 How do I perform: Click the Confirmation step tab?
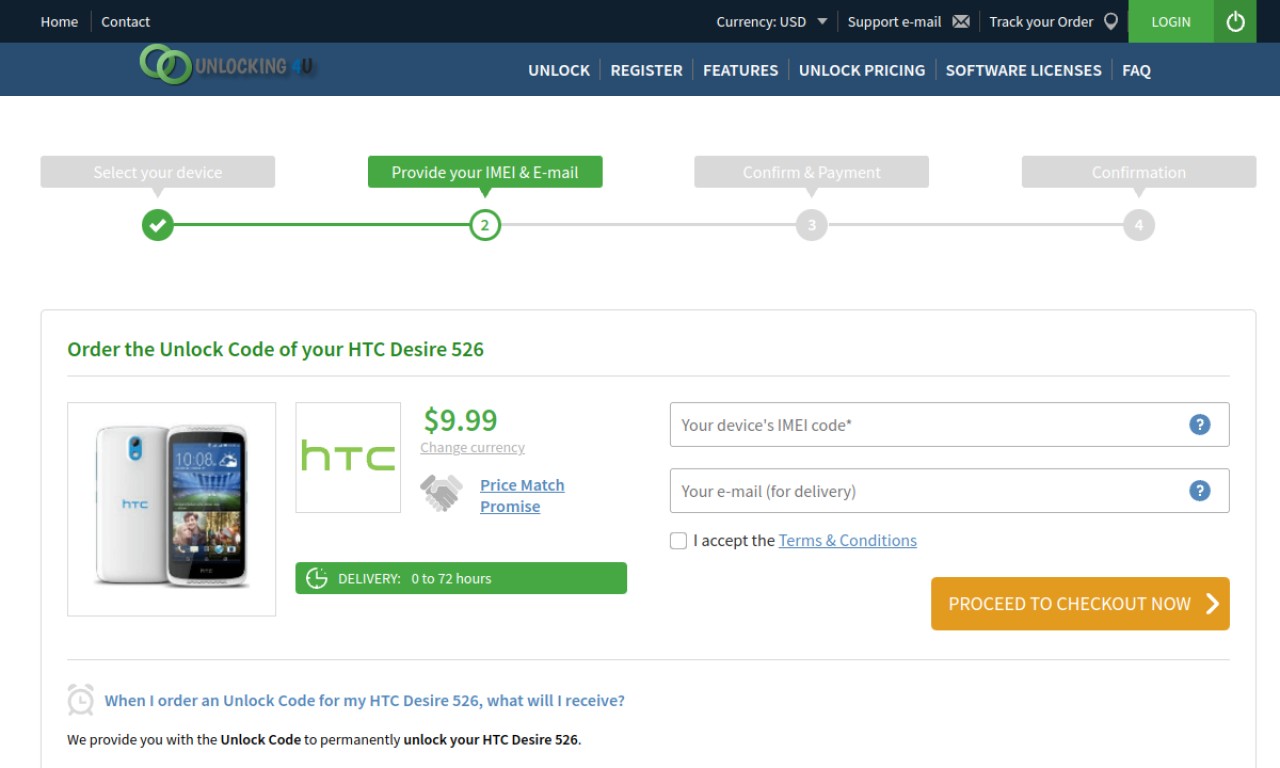[x=1139, y=172]
